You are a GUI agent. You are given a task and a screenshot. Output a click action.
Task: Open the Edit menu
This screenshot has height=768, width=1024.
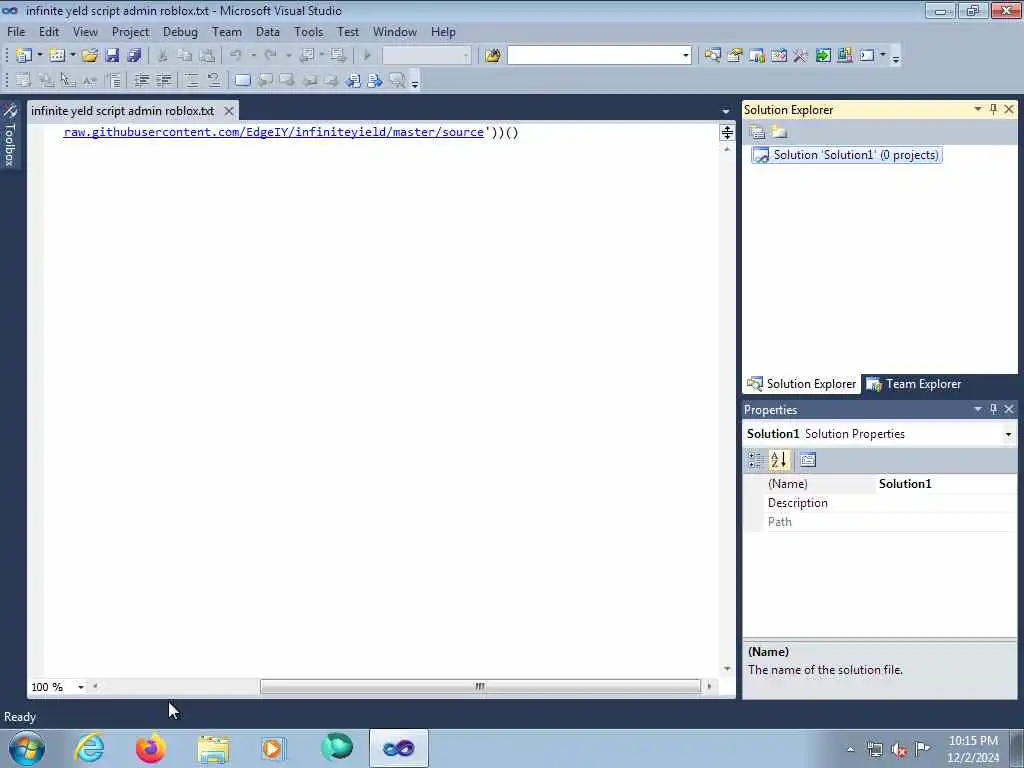pyautogui.click(x=49, y=32)
